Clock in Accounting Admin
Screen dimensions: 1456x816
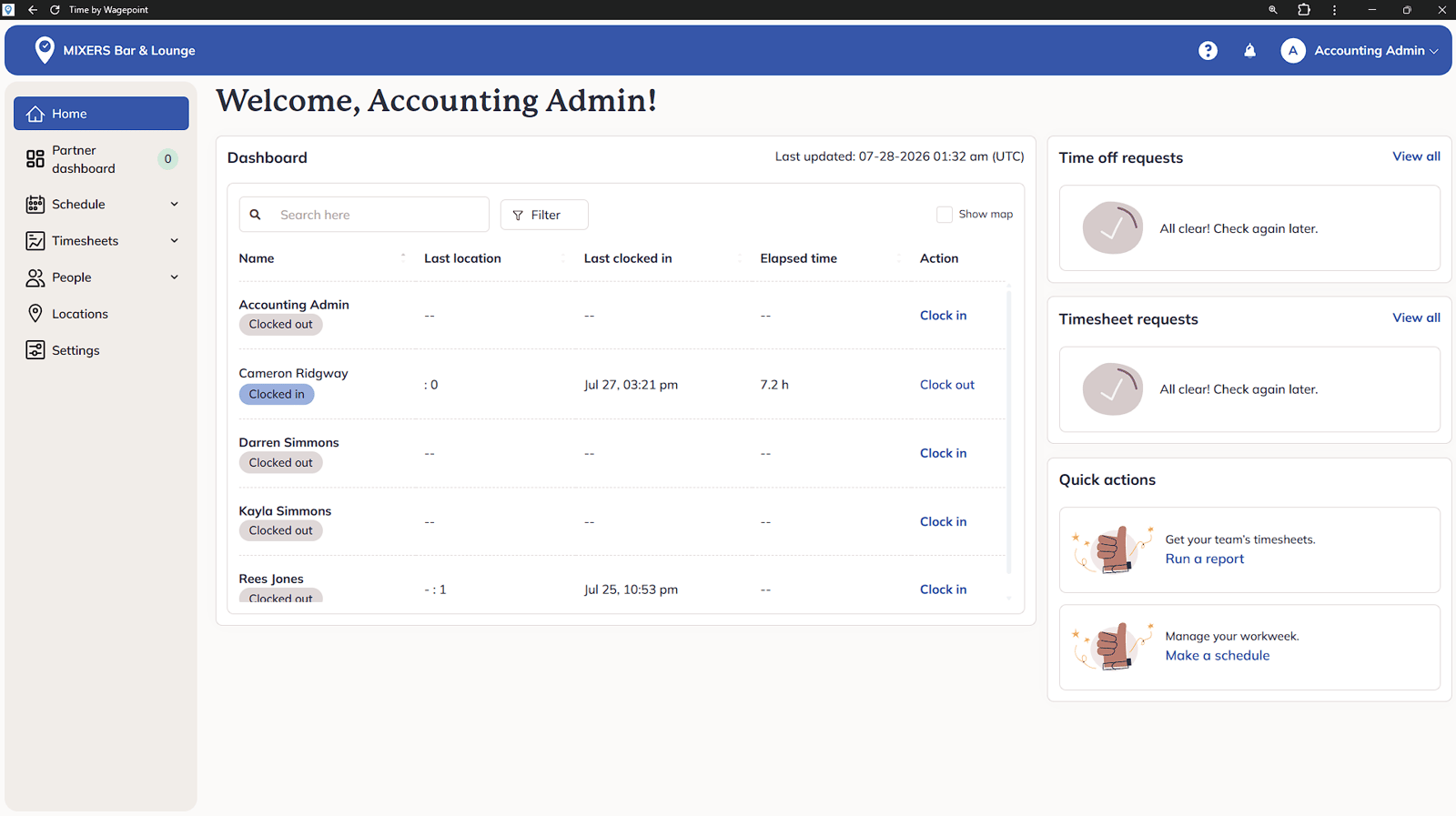tap(943, 316)
